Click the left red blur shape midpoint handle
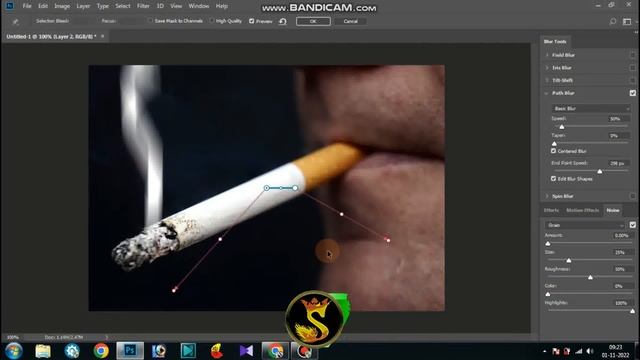 click(220, 239)
